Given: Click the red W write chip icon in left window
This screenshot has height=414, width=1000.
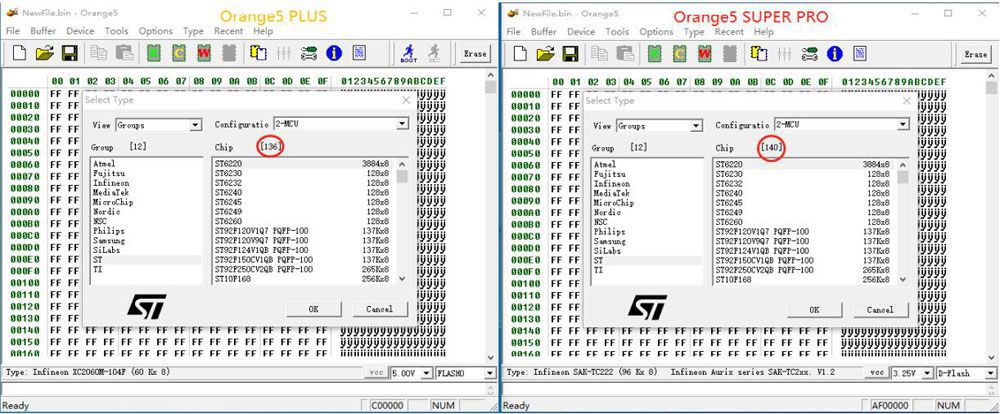Looking at the screenshot, I should coord(203,53).
